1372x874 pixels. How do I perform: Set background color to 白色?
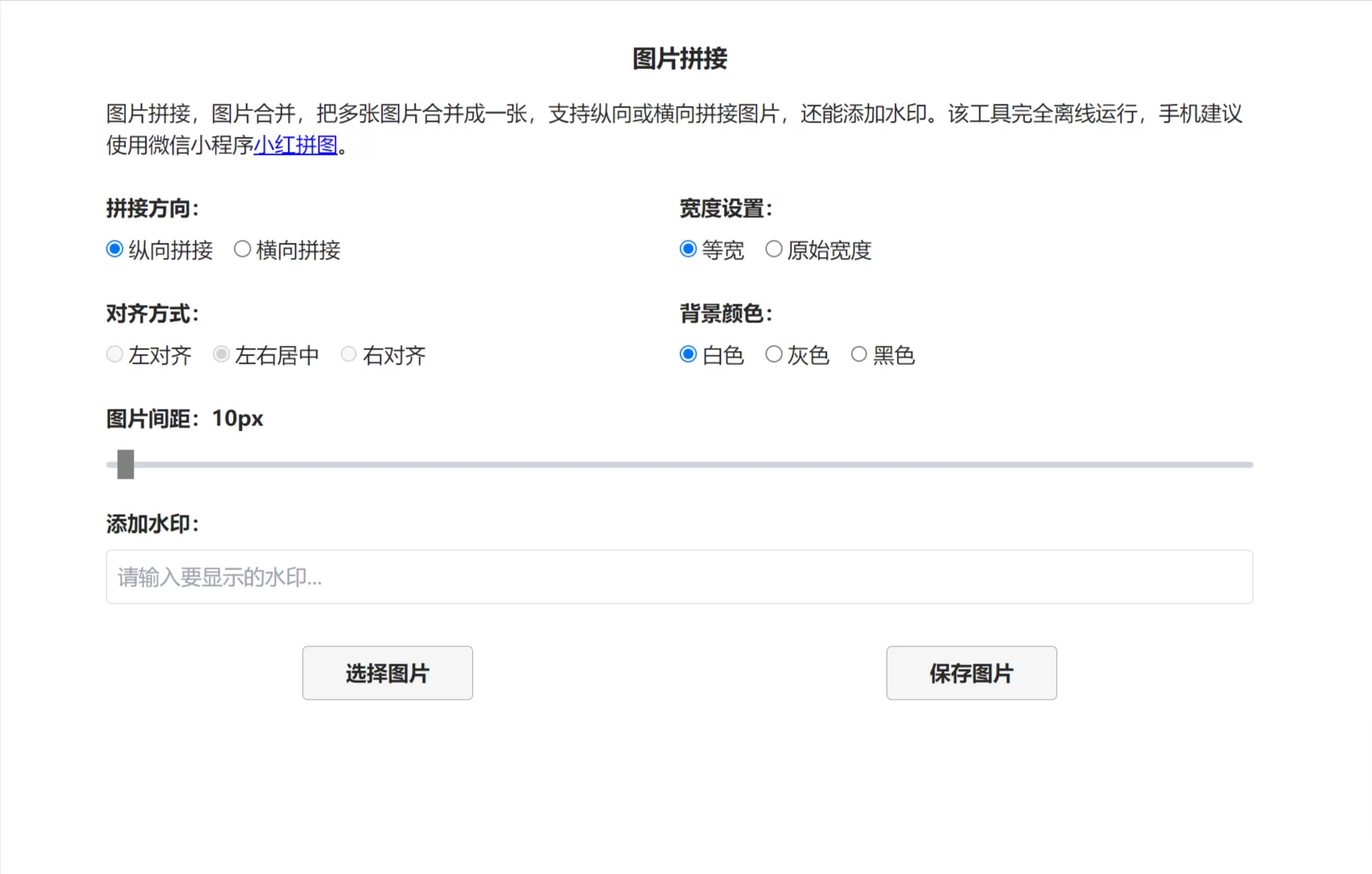[687, 354]
